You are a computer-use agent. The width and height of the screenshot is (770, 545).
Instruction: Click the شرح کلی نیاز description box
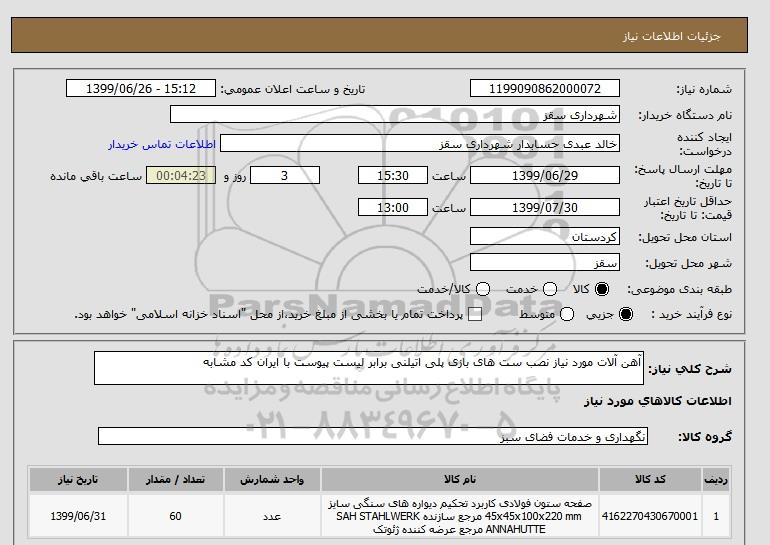pyautogui.click(x=369, y=368)
